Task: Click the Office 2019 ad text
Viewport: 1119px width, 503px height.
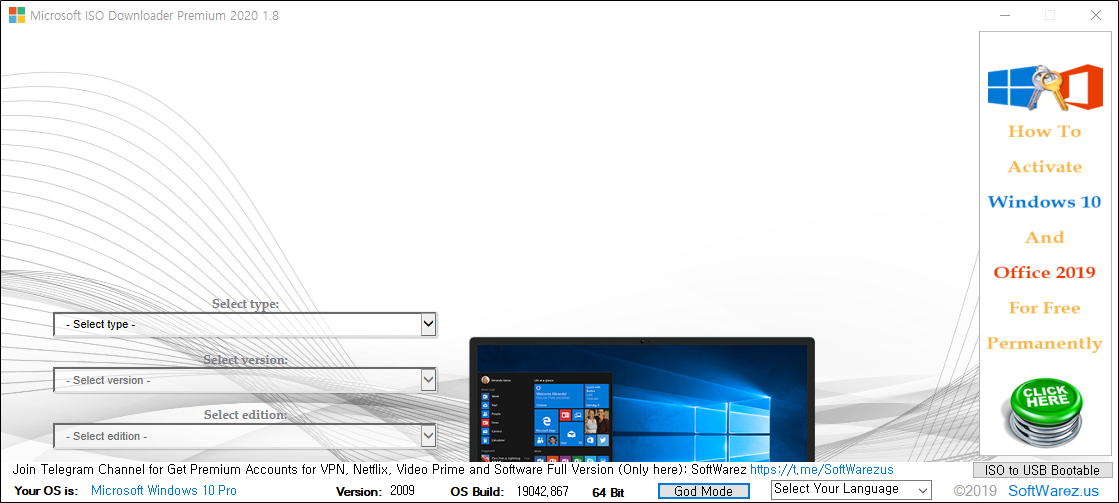Action: coord(1044,273)
